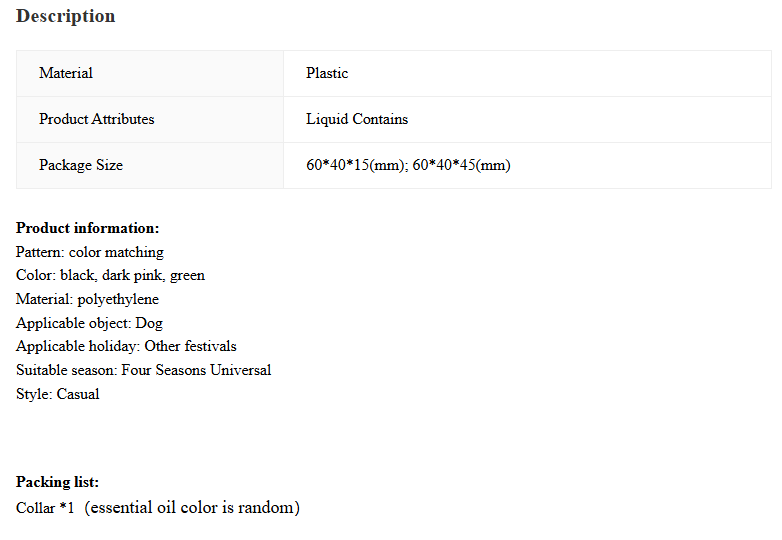This screenshot has height=540, width=782.
Task: Click Suitable season: Four Seasons Universal
Action: (x=144, y=370)
